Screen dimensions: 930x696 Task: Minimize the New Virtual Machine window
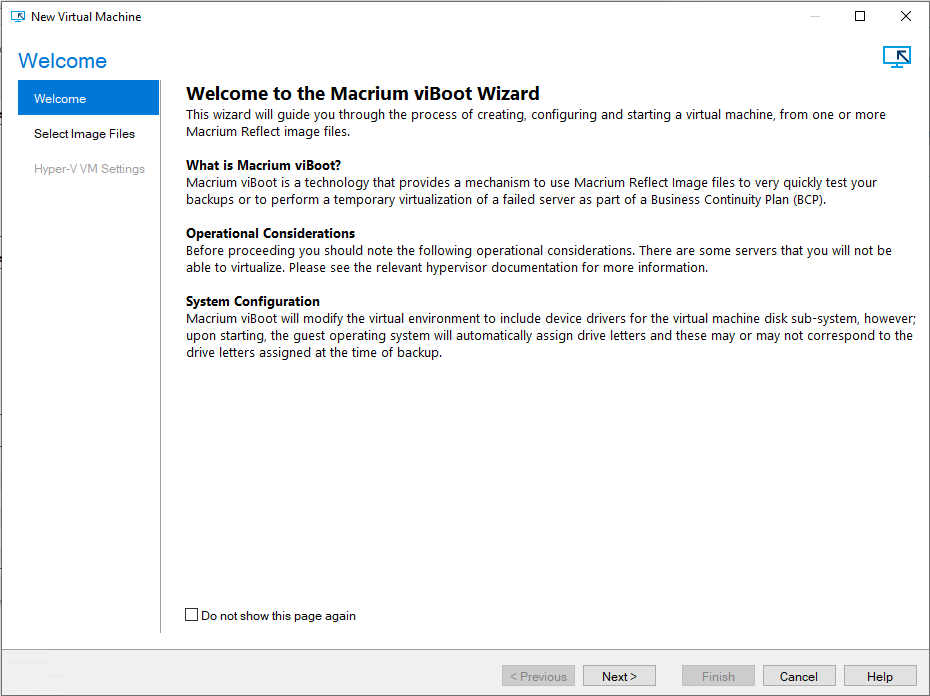pyautogui.click(x=815, y=16)
